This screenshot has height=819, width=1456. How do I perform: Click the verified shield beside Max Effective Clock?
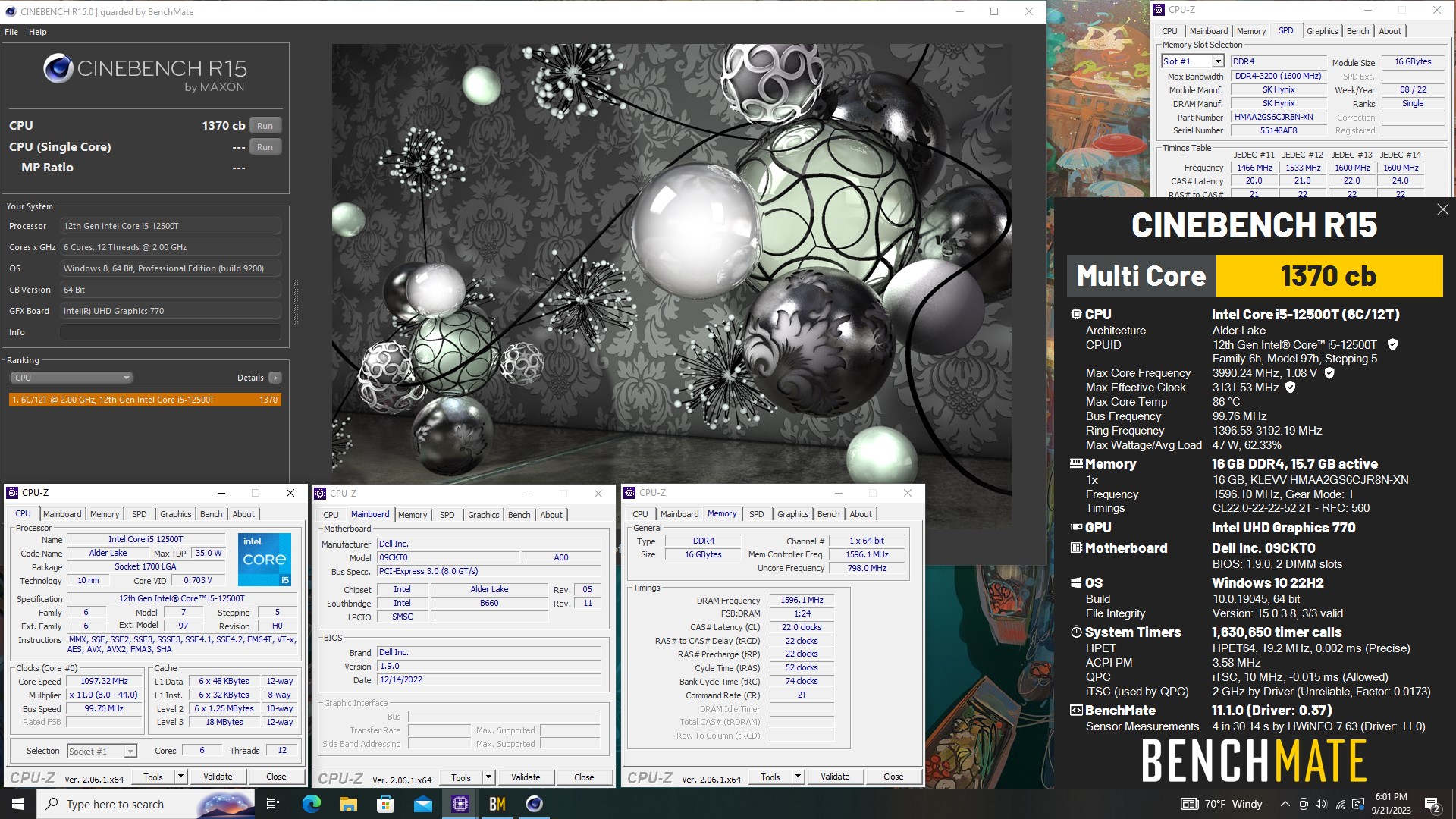(x=1291, y=388)
